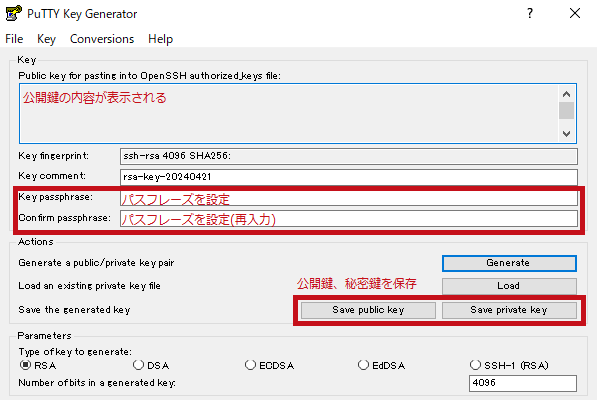
Task: Click the Load button
Action: (x=509, y=286)
